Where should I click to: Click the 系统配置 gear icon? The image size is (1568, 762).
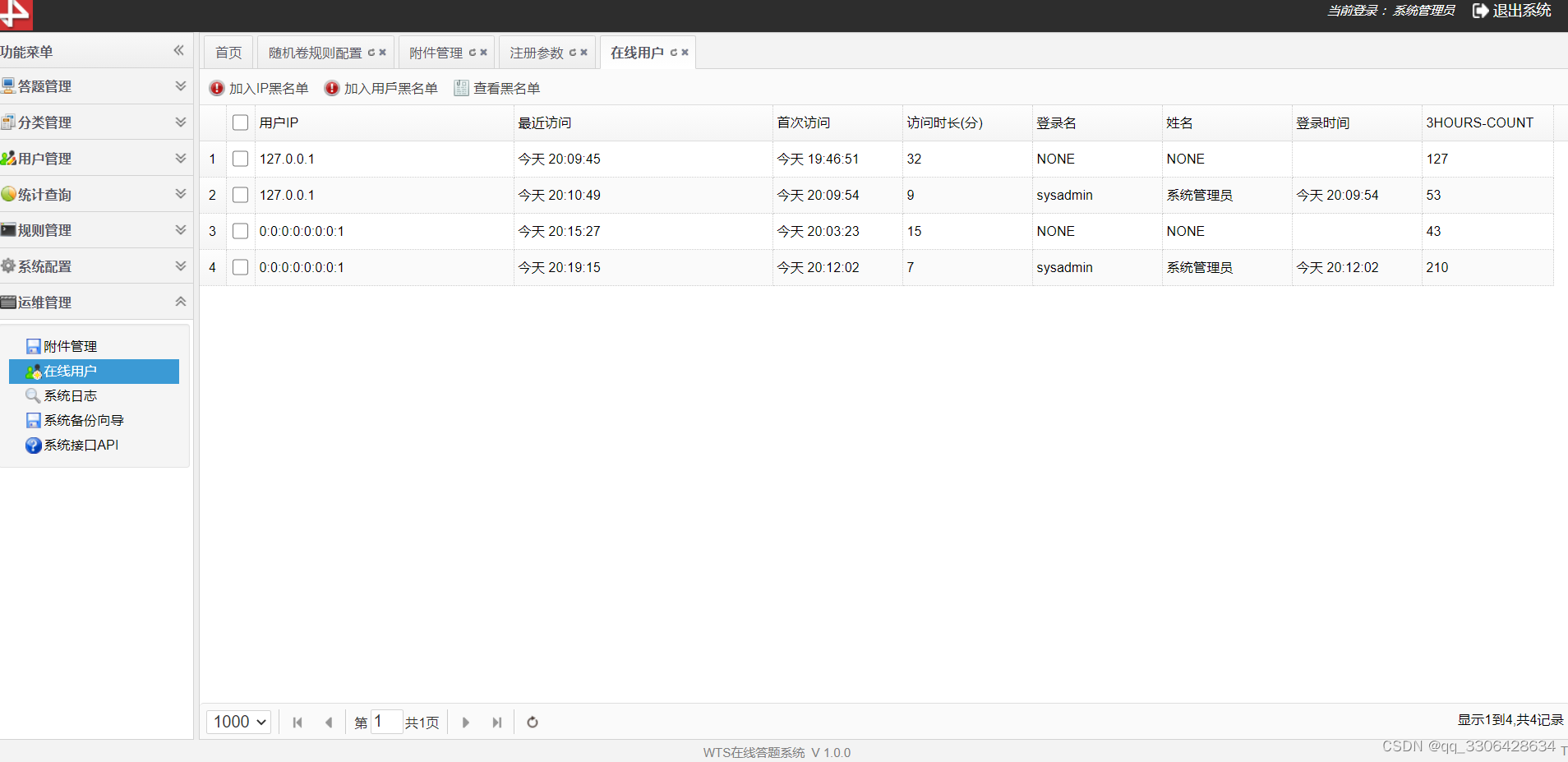8,266
